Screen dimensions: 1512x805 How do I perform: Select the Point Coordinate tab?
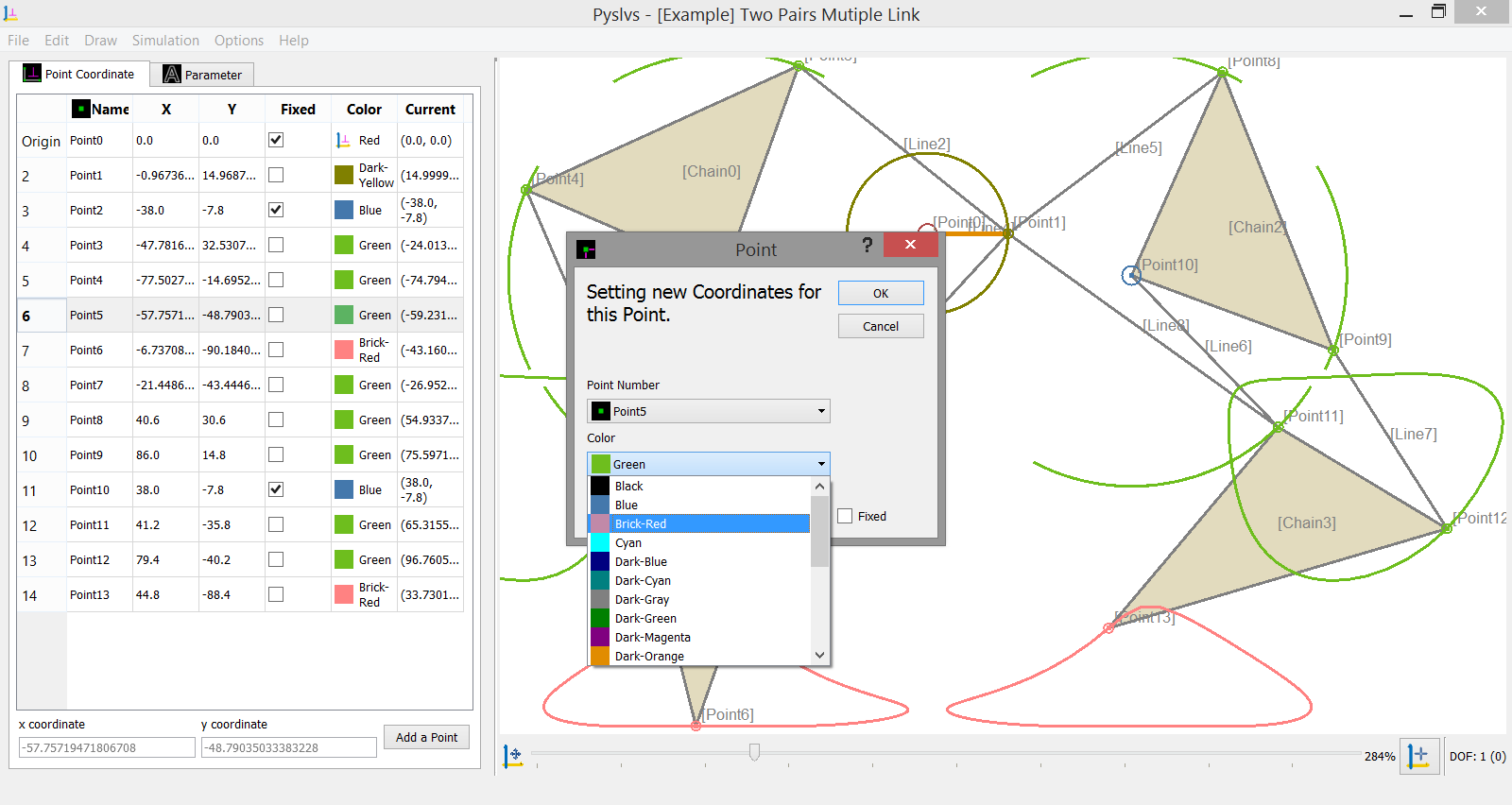point(79,74)
